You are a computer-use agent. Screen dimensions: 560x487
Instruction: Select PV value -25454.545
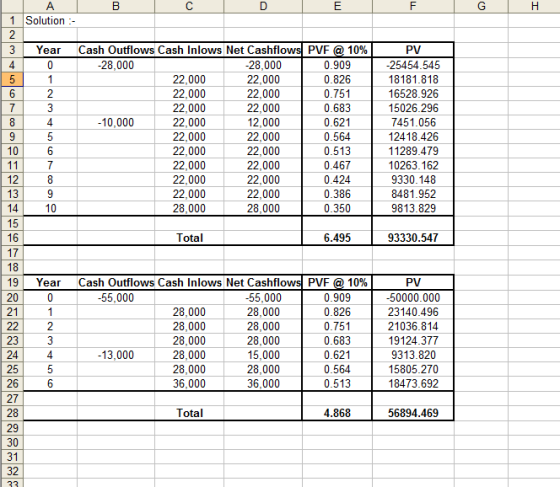click(x=413, y=65)
